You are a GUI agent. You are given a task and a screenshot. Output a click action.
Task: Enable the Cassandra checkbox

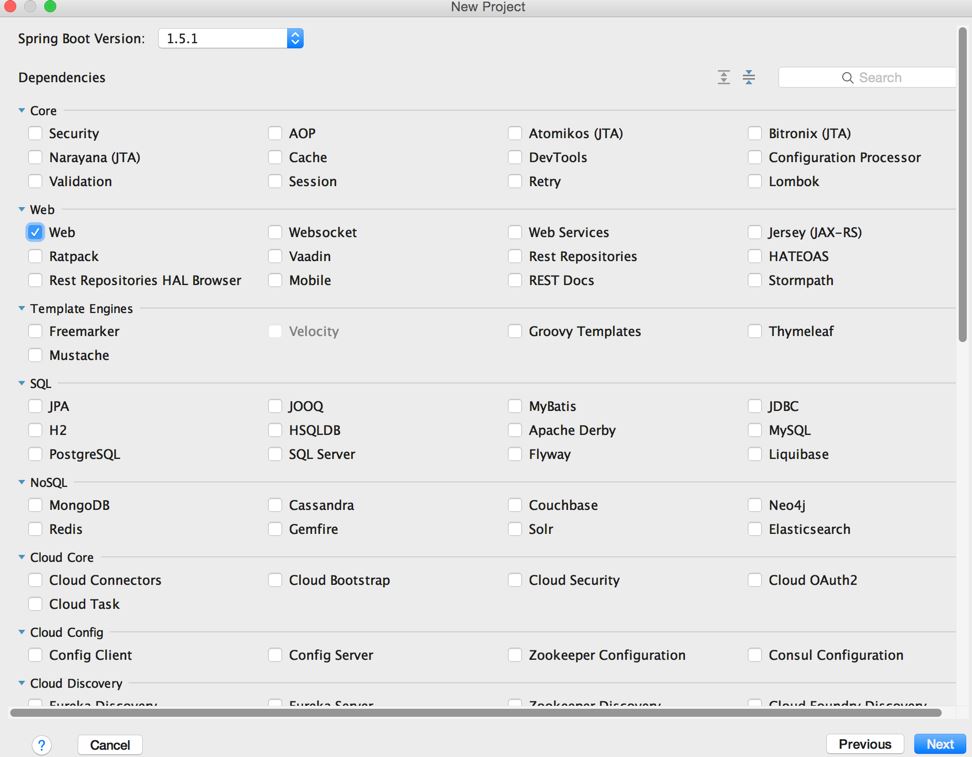pyautogui.click(x=275, y=505)
